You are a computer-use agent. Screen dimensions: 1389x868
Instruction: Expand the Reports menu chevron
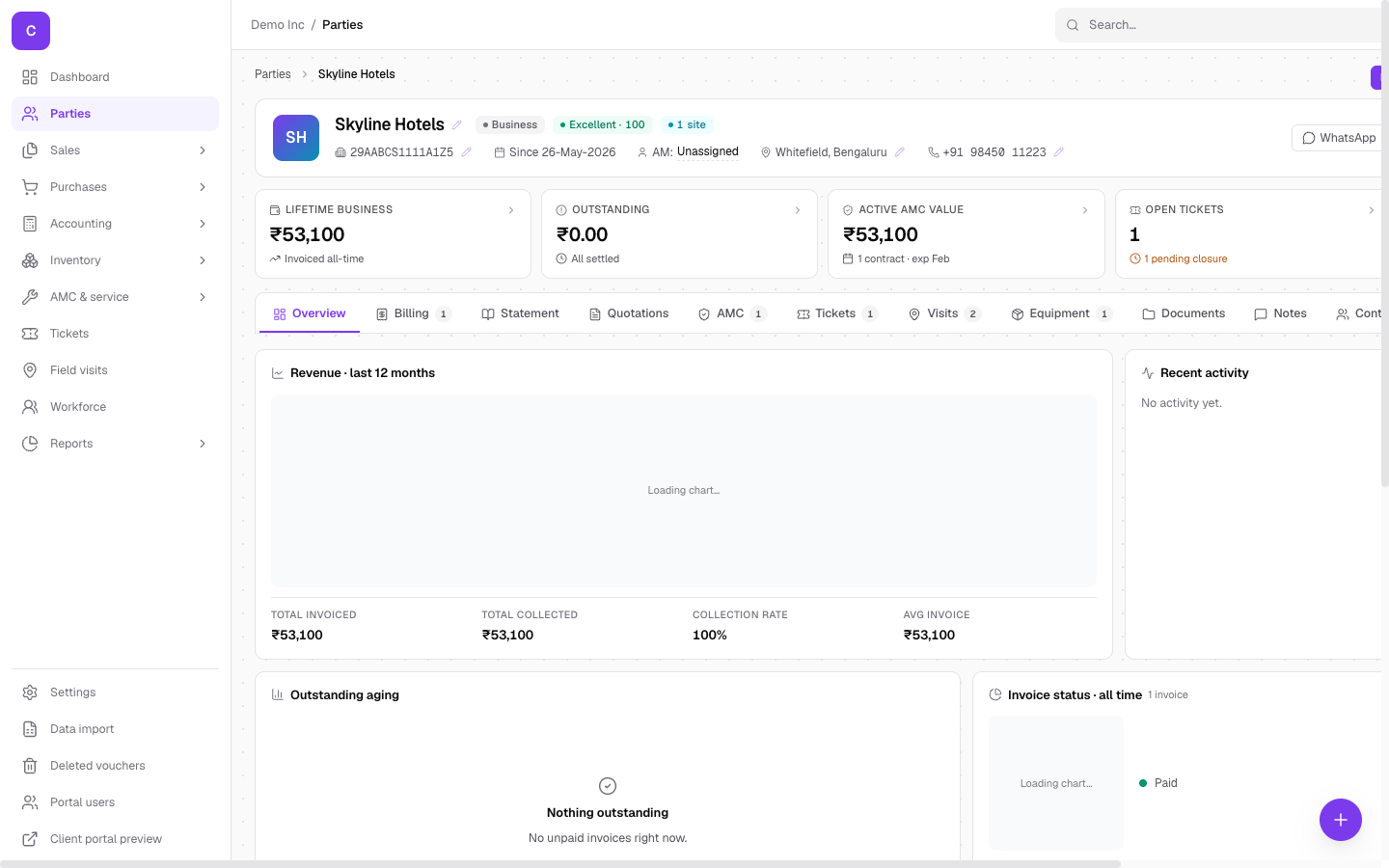(203, 444)
